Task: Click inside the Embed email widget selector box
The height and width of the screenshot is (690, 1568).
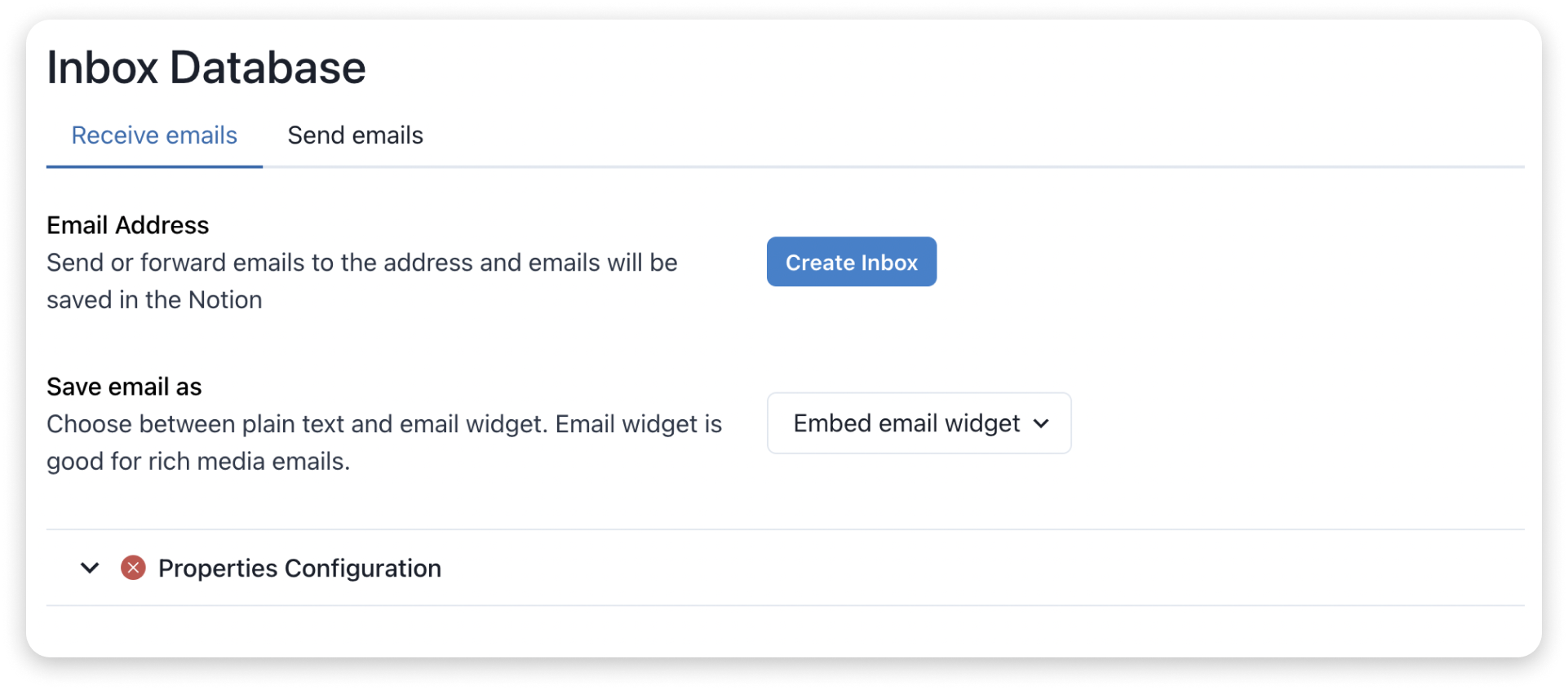Action: (918, 423)
